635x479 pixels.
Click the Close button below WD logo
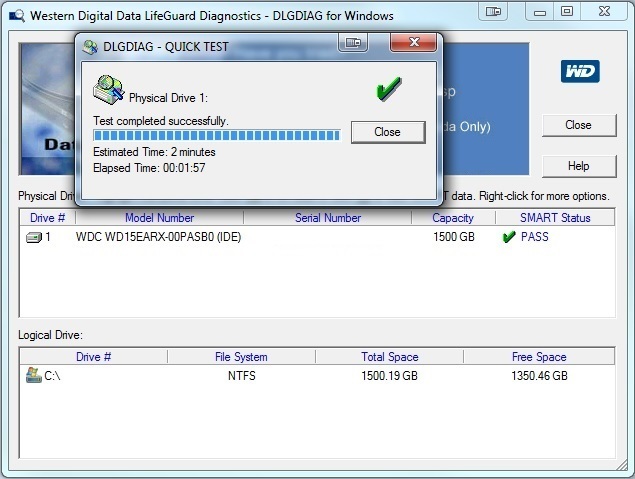579,125
